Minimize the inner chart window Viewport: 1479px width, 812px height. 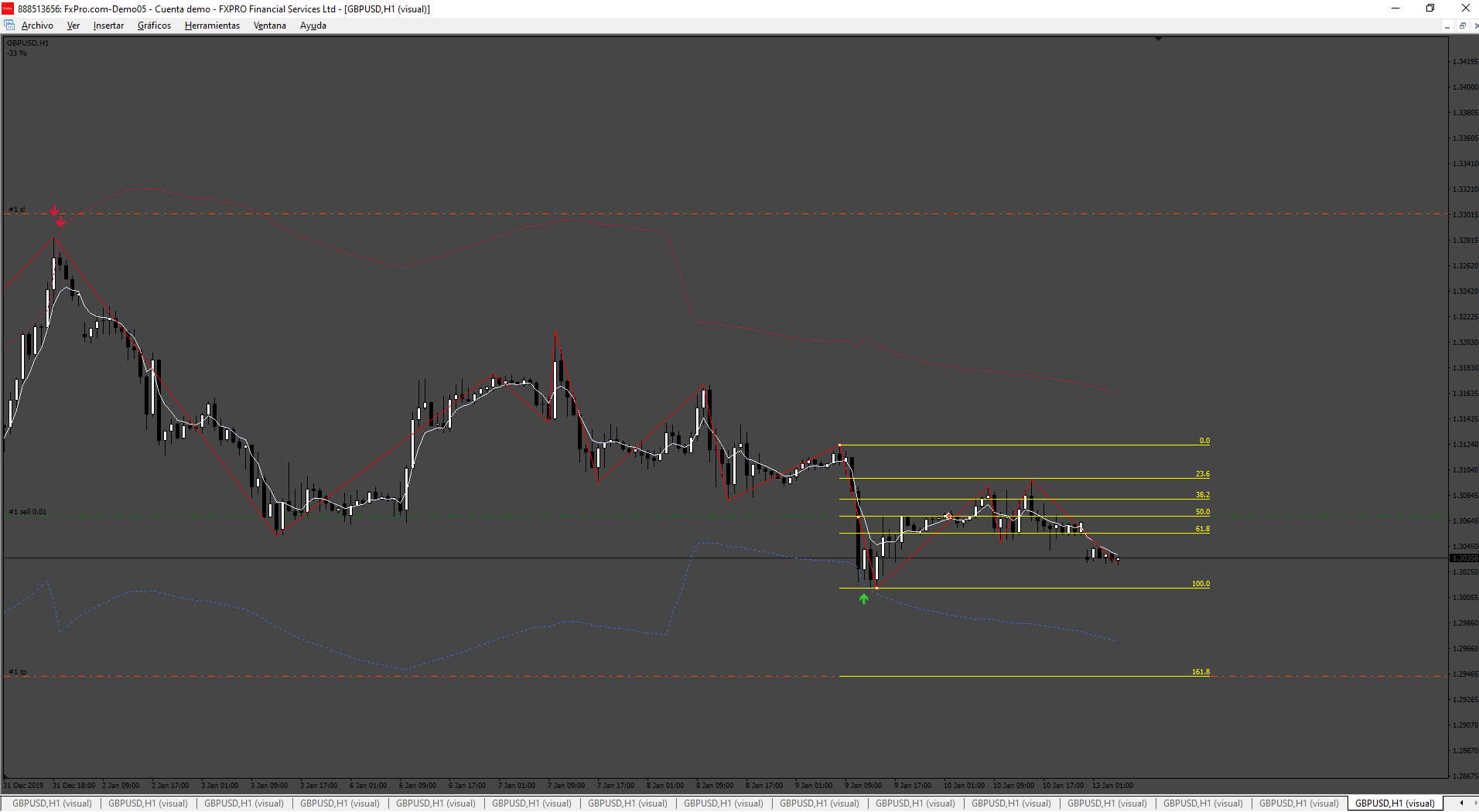1447,26
